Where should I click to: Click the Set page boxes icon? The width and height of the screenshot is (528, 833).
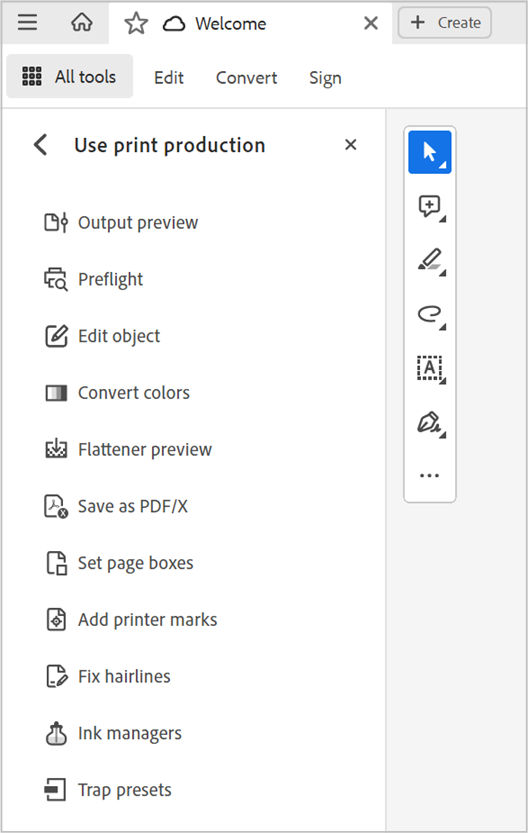point(56,563)
